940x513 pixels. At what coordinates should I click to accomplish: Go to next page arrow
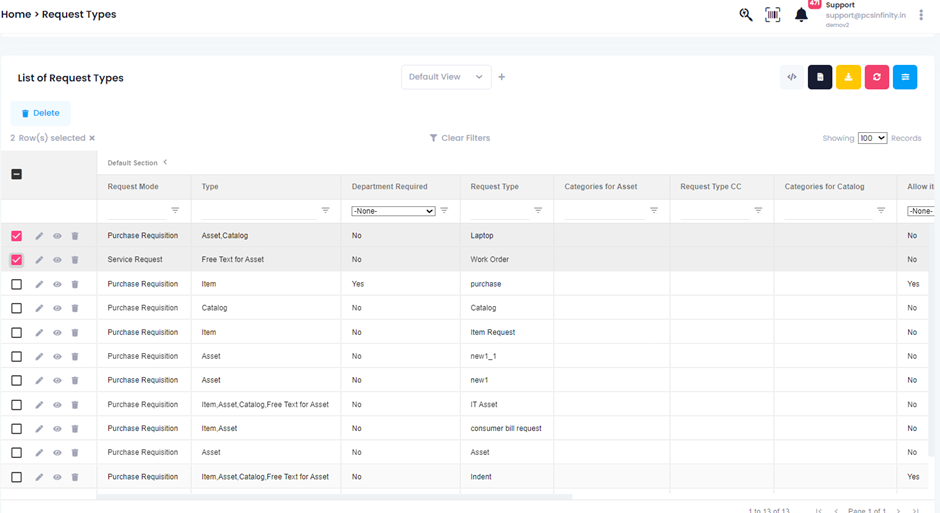point(898,511)
